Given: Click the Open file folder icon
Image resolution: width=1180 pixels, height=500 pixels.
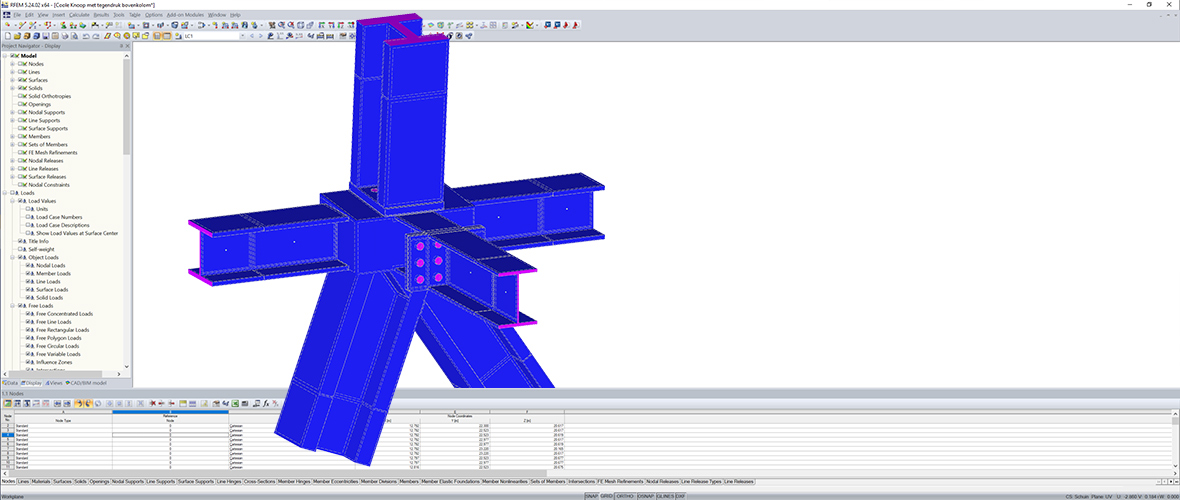Looking at the screenshot, I should pyautogui.click(x=17, y=35).
